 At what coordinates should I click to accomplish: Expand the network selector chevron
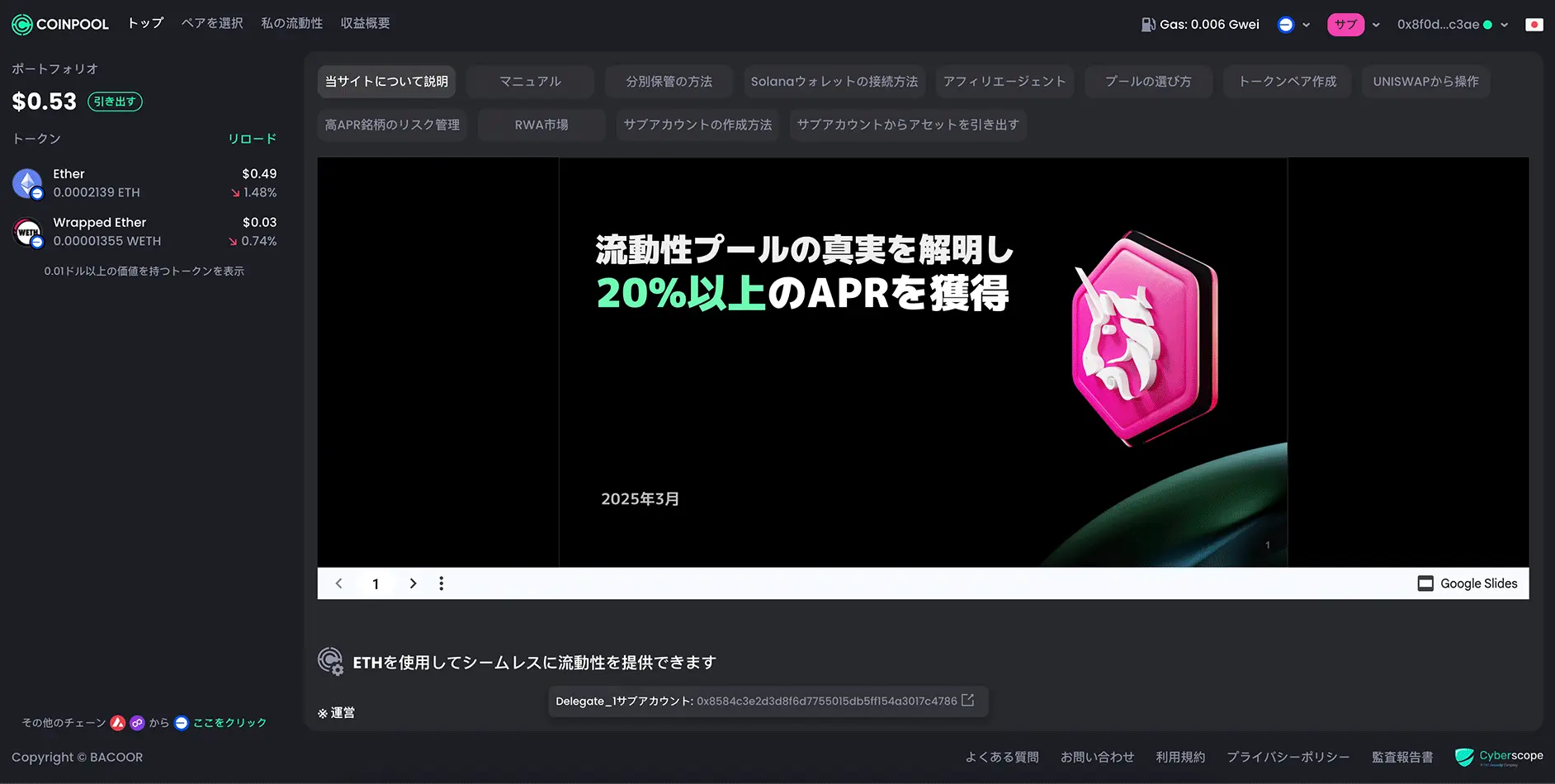pos(1306,25)
